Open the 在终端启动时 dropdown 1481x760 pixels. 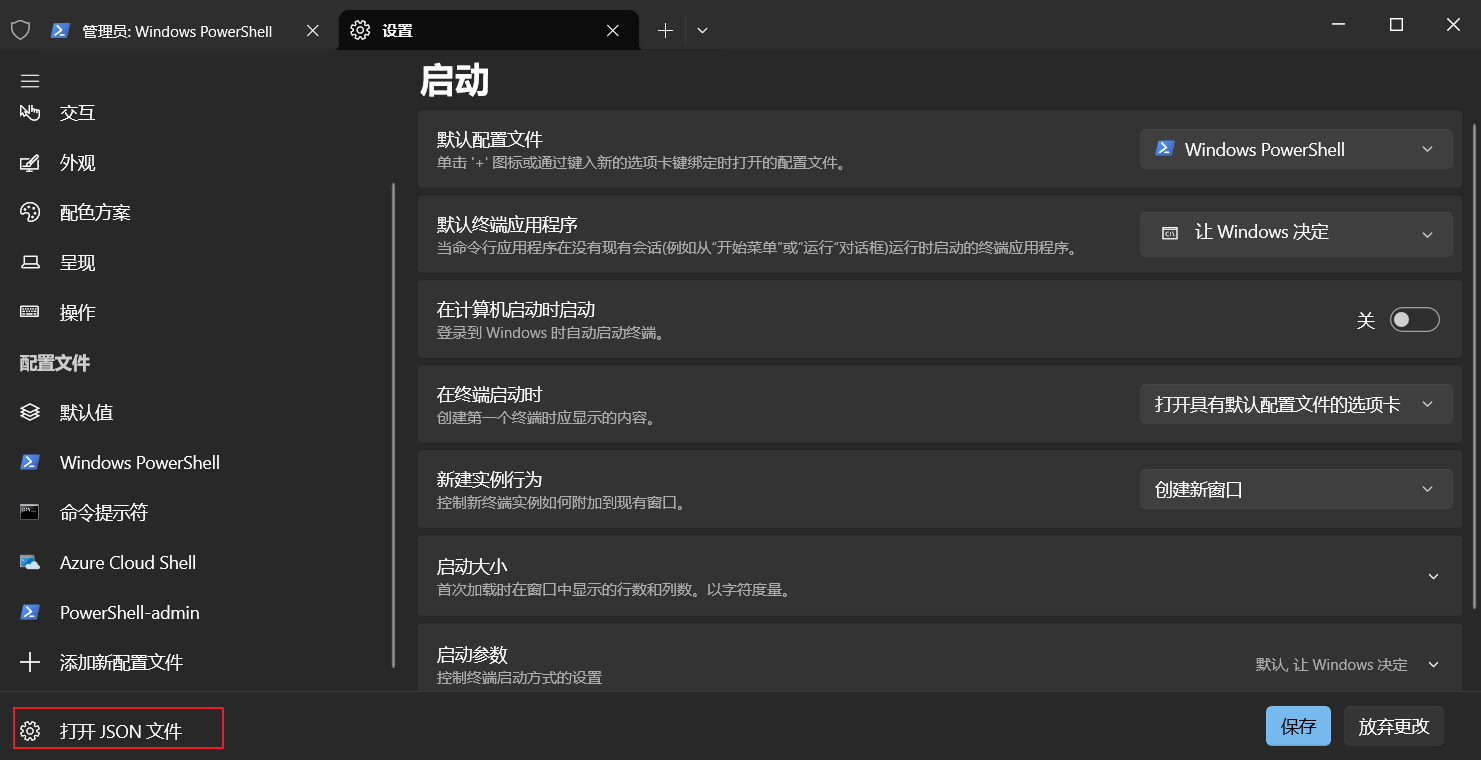(1296, 404)
